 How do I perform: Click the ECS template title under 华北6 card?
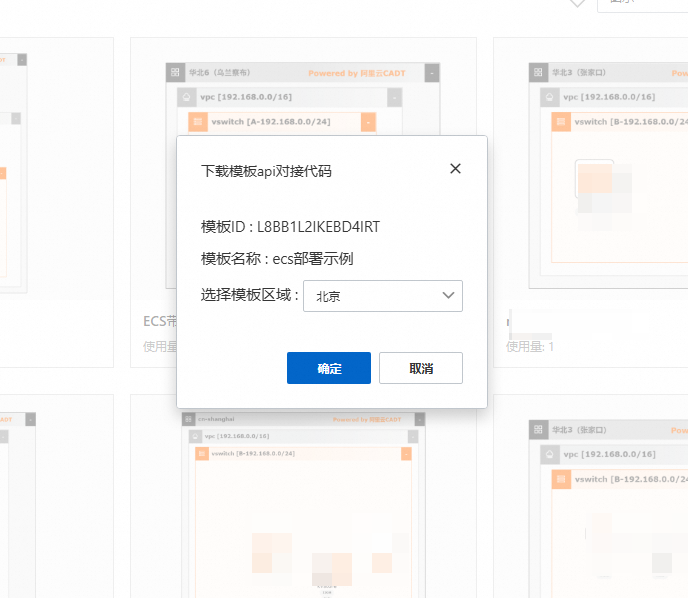(160, 321)
